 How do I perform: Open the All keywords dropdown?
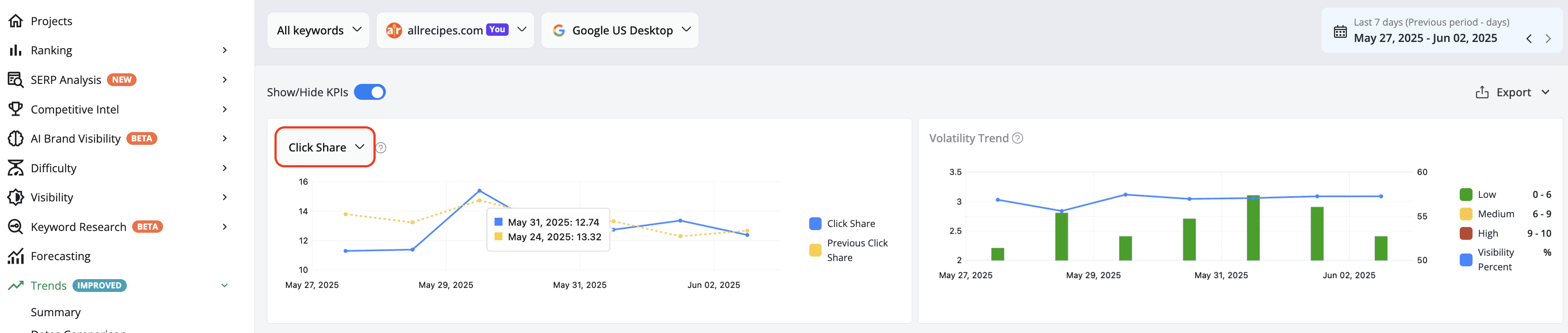pos(318,30)
